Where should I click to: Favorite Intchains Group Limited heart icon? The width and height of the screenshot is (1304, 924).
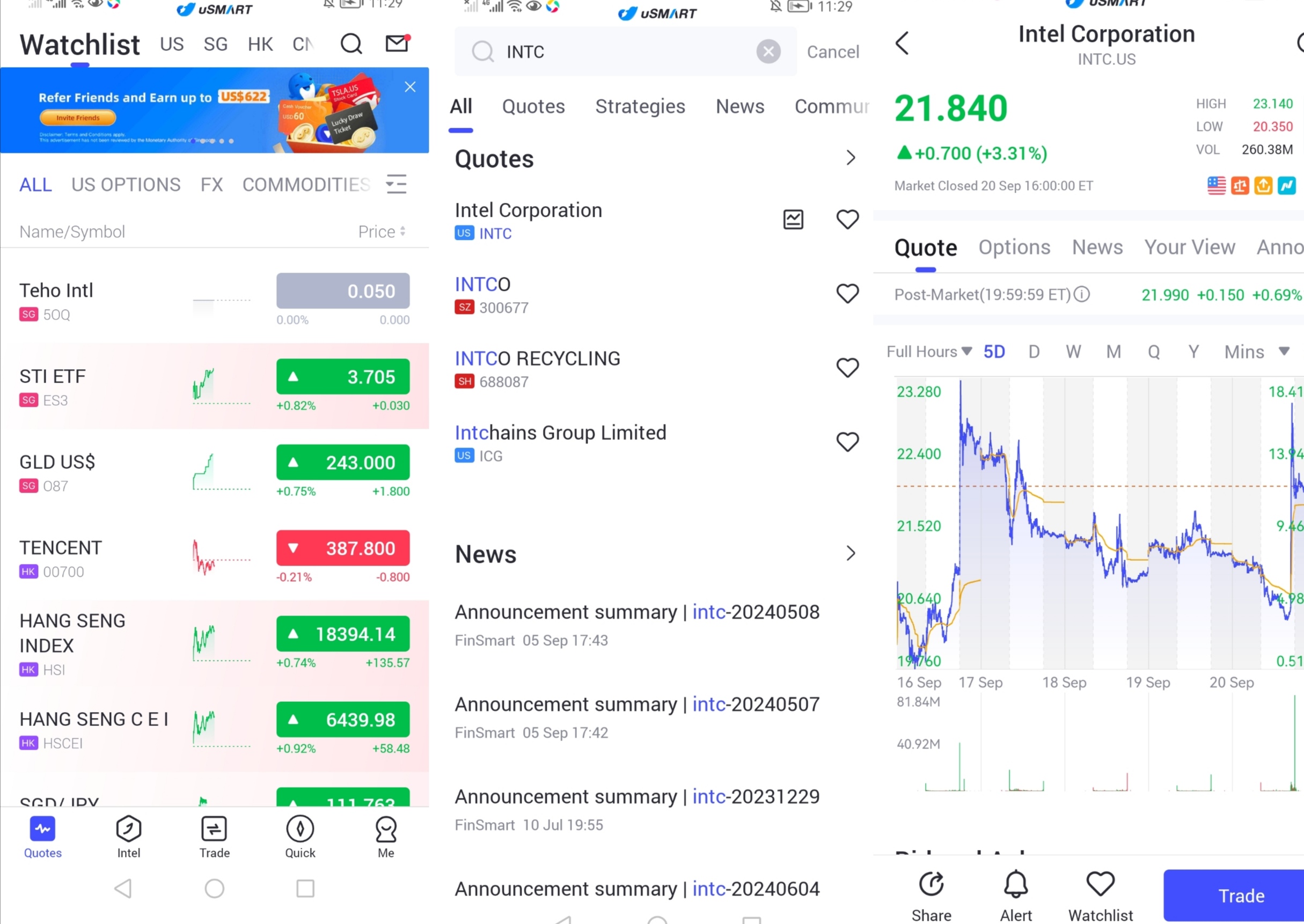pyautogui.click(x=847, y=442)
